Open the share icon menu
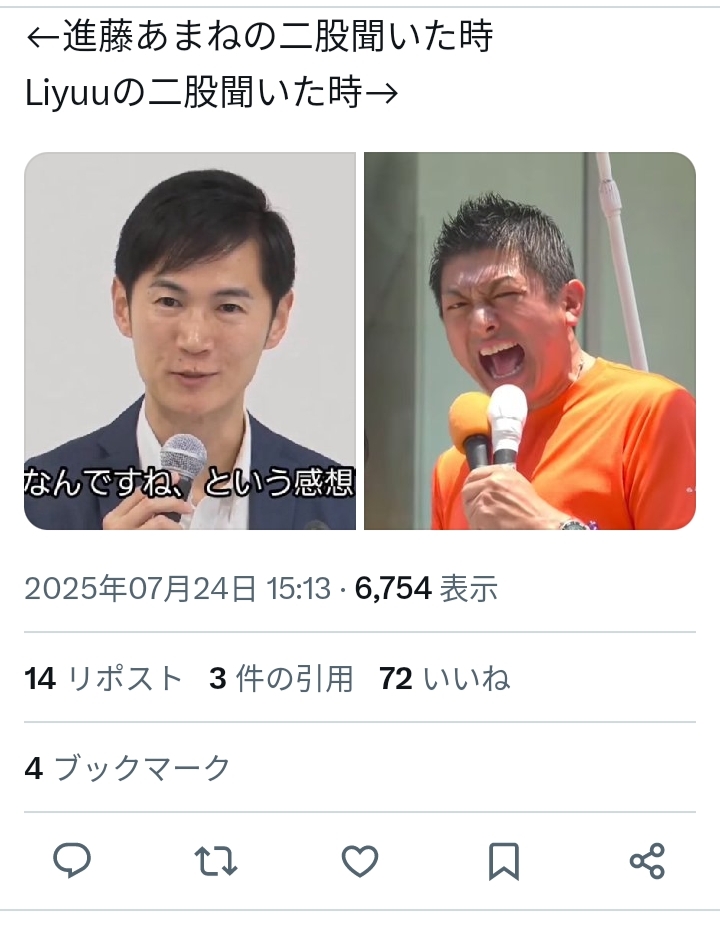The height and width of the screenshot is (934, 720). [x=647, y=861]
